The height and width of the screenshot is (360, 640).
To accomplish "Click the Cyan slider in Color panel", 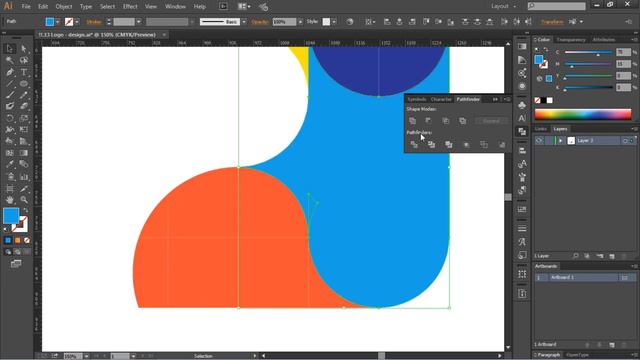I will pyautogui.click(x=589, y=53).
